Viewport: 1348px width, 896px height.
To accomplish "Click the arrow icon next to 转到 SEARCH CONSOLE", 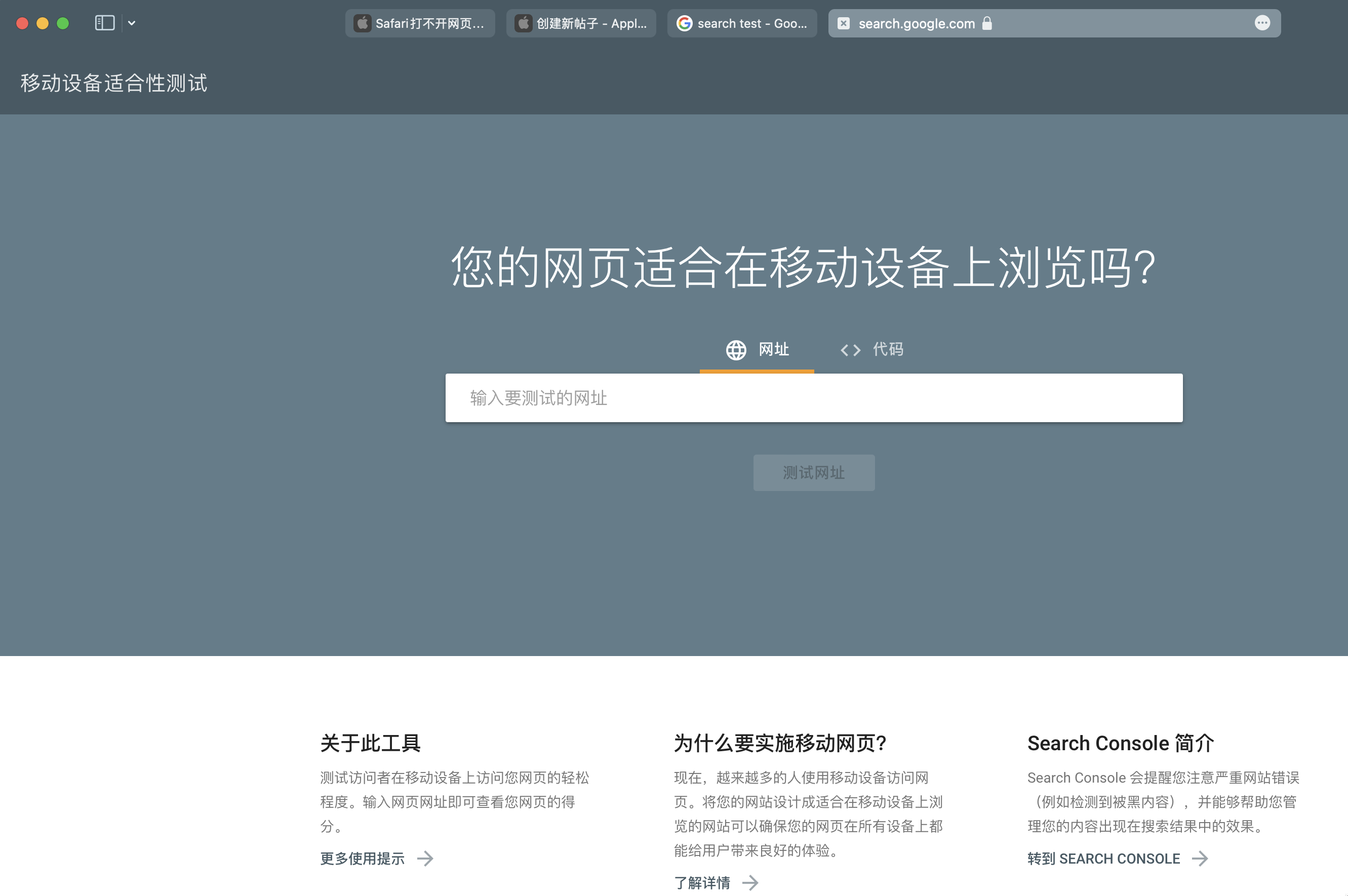I will click(x=1200, y=858).
